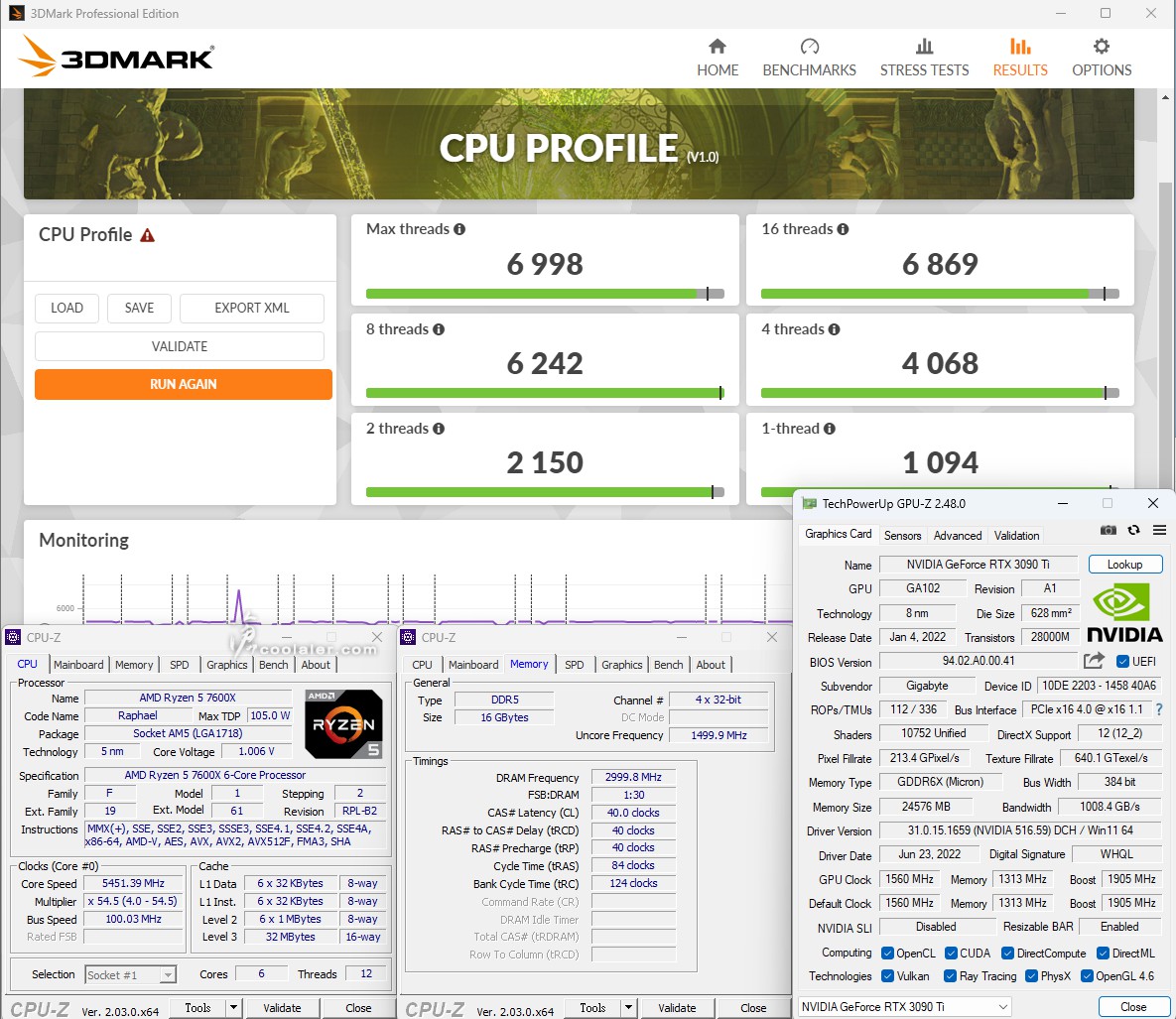Image resolution: width=1176 pixels, height=1019 pixels.
Task: Refresh GPU-Z data with refresh icon
Action: 1134,530
